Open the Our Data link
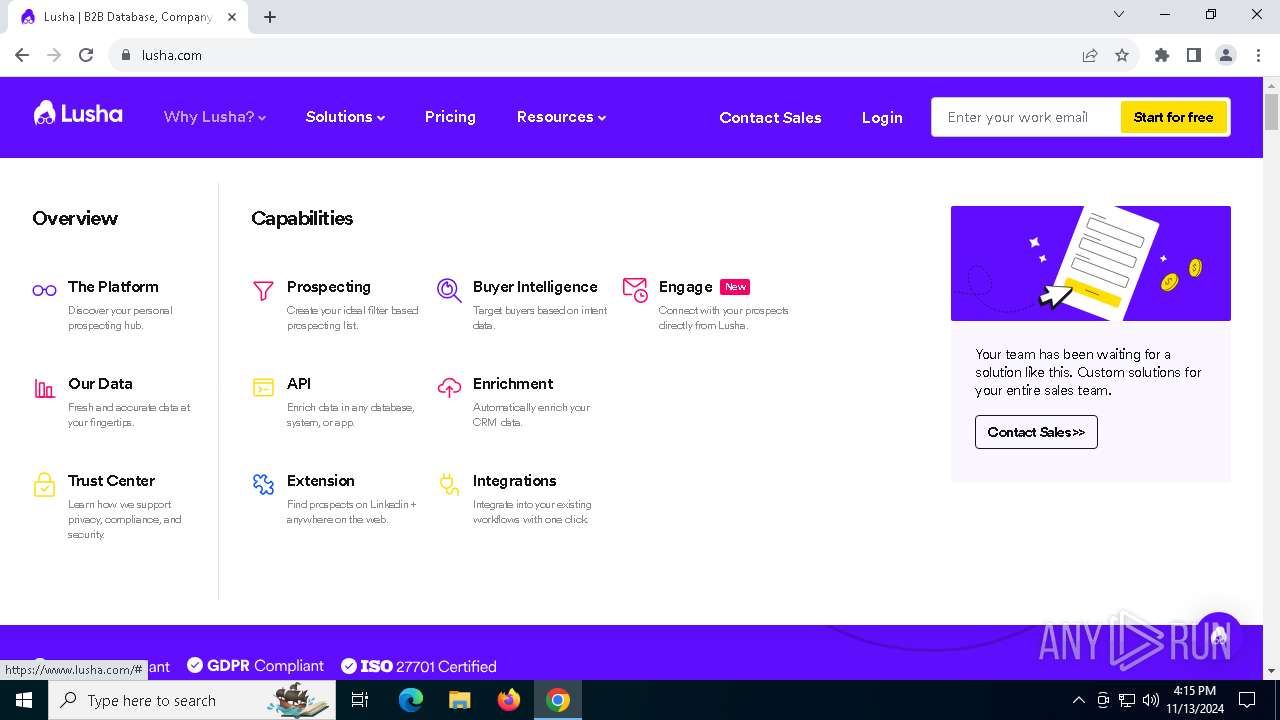Screen dimensions: 1280x720 [x=100, y=384]
